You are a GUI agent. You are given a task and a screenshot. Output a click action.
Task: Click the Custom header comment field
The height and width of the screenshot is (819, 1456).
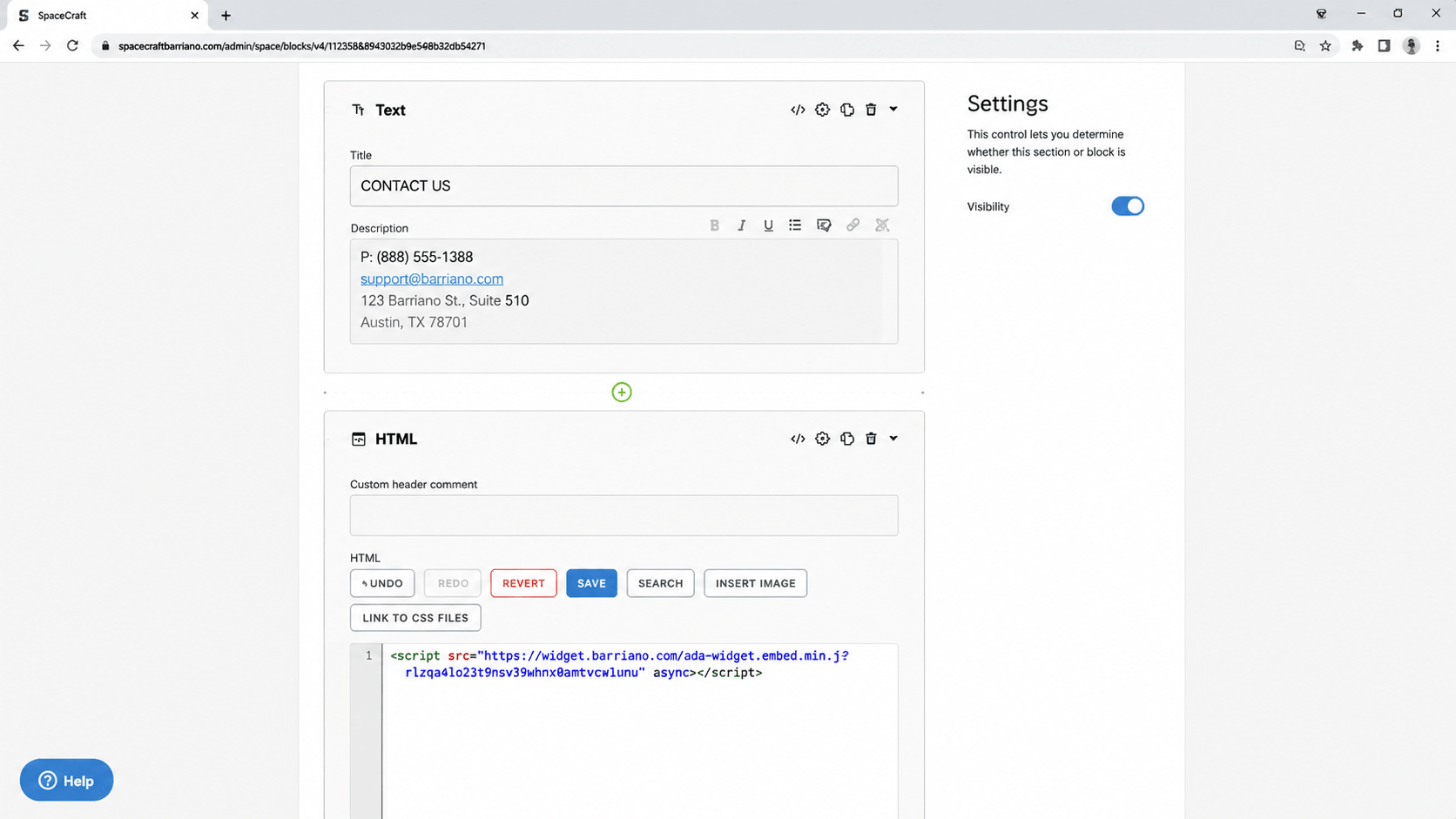pyautogui.click(x=624, y=515)
